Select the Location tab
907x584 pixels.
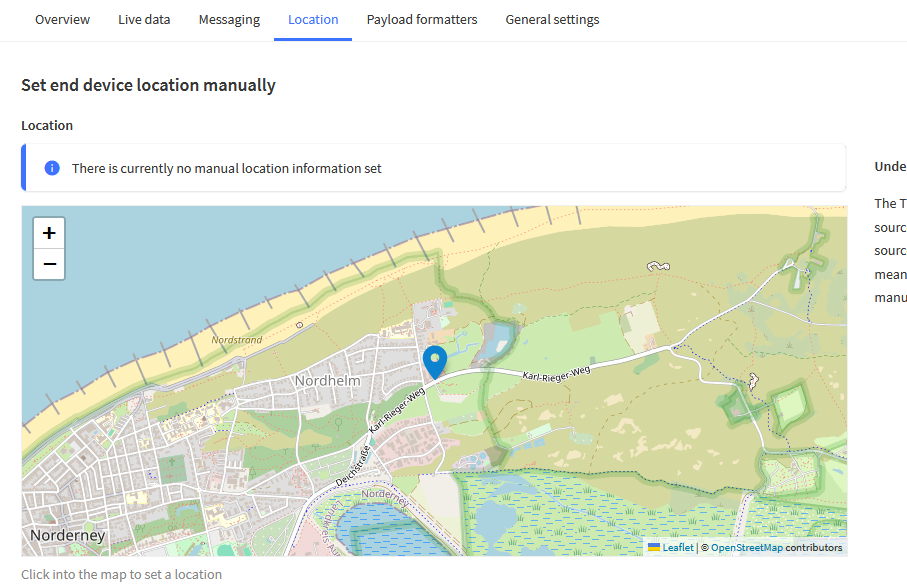313,20
